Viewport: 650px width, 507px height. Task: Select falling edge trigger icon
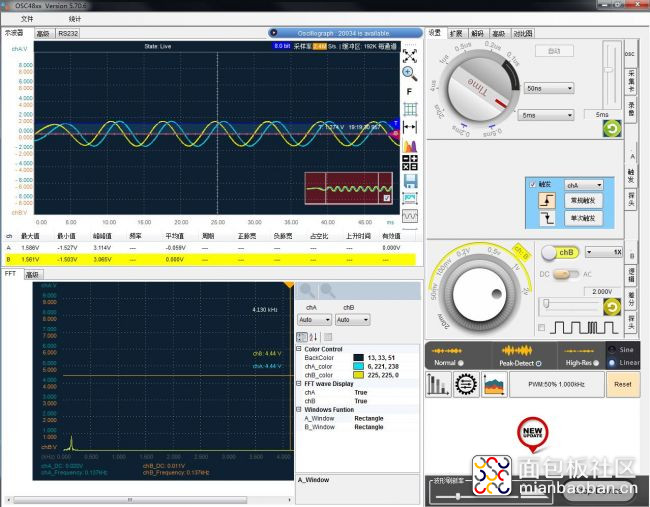547,218
